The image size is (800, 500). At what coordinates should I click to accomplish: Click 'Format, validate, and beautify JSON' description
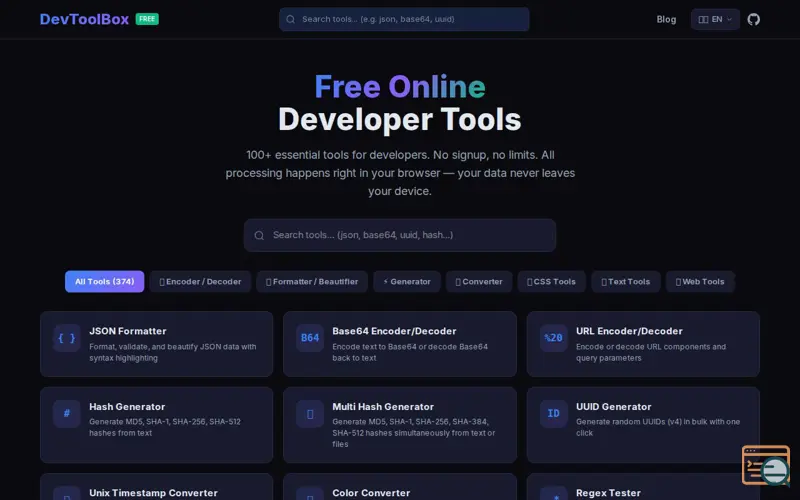coord(172,352)
